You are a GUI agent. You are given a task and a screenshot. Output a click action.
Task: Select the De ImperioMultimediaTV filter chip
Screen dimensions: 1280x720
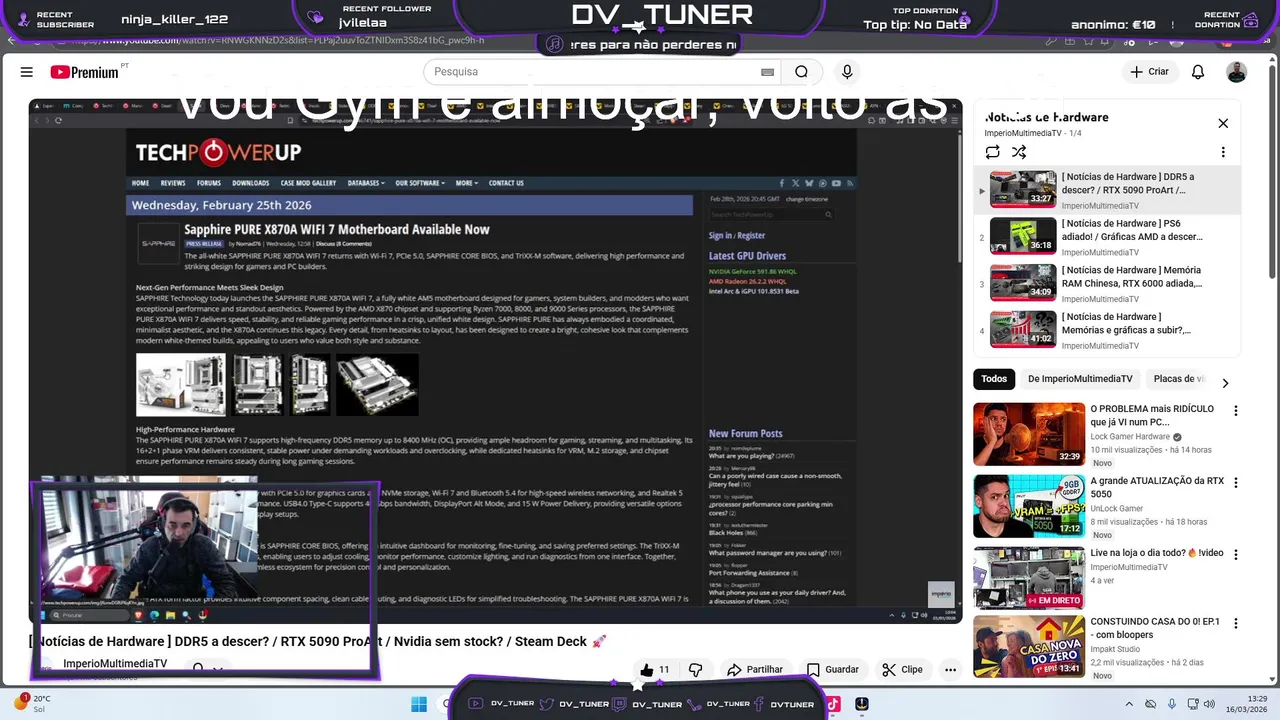1080,379
